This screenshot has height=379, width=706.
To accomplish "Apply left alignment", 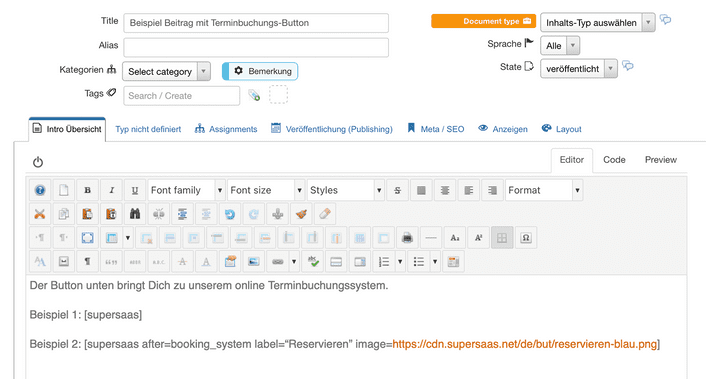I will click(469, 190).
